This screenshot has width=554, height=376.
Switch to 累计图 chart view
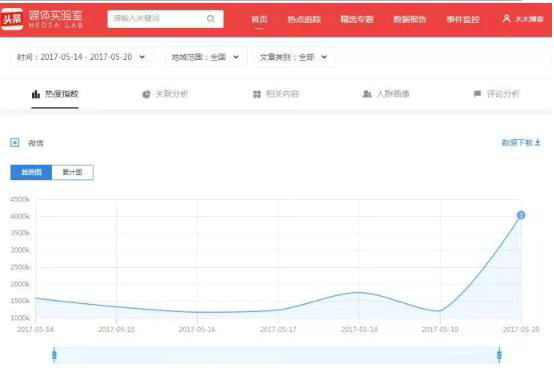(73, 172)
